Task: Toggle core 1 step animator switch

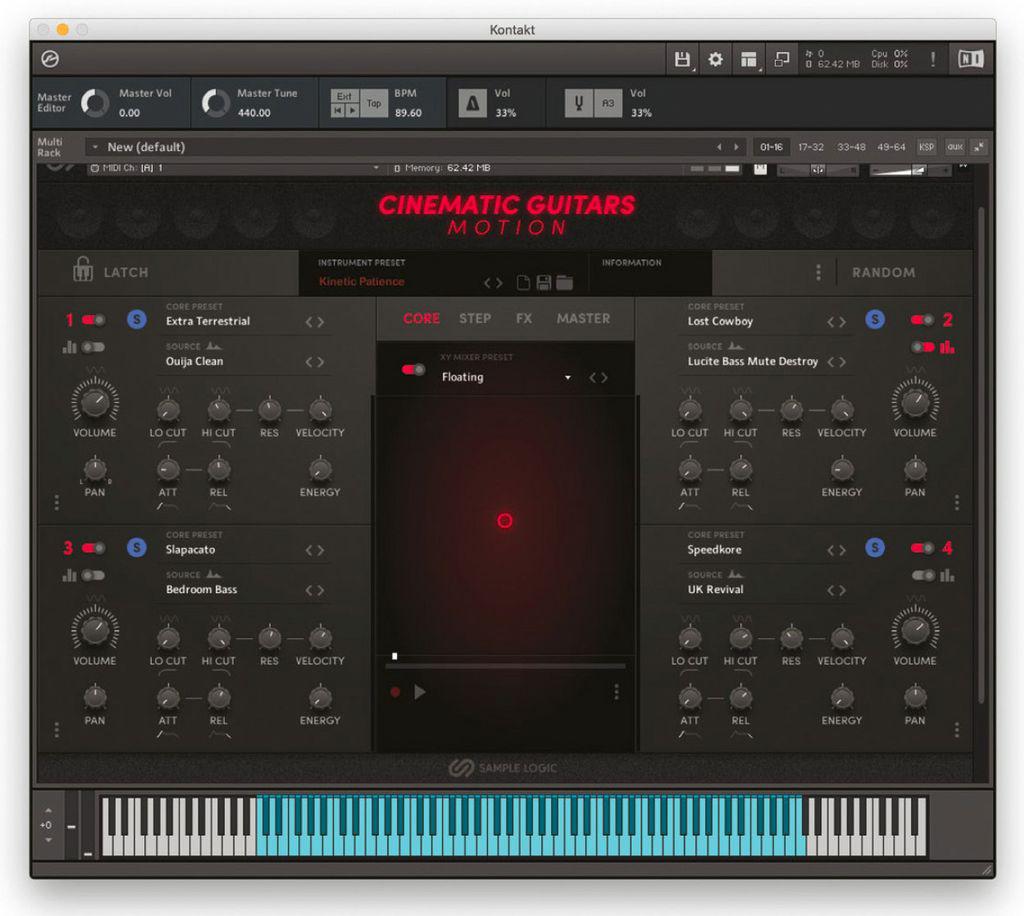Action: [x=93, y=347]
